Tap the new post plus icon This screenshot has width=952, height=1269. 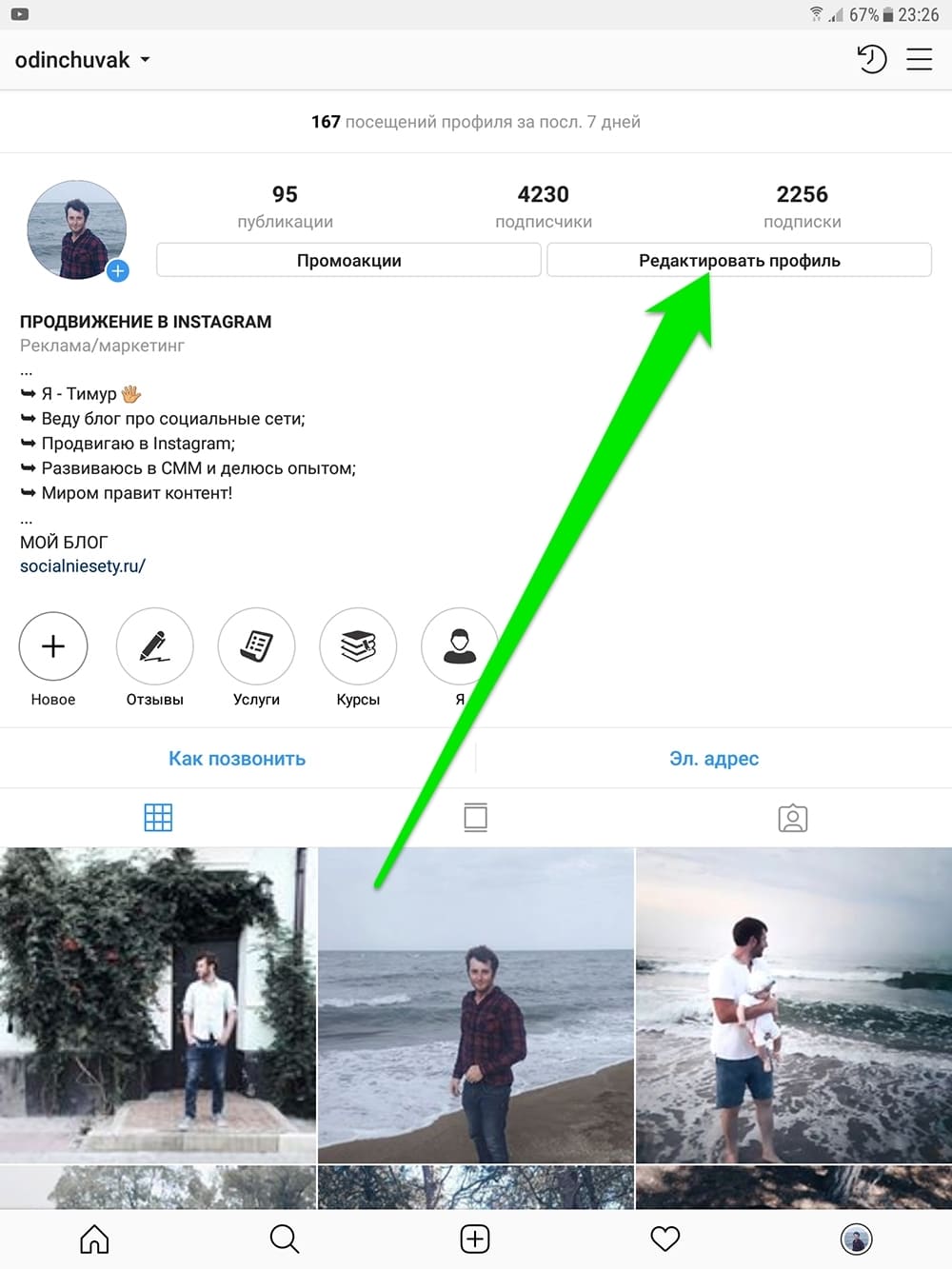click(x=475, y=1239)
